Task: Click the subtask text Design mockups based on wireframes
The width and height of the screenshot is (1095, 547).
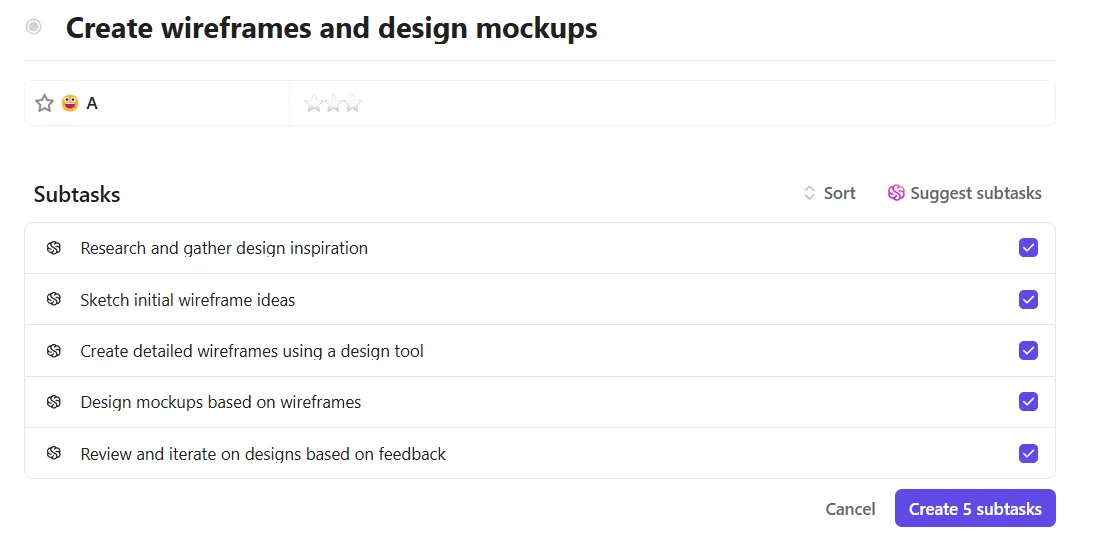Action: coord(221,402)
